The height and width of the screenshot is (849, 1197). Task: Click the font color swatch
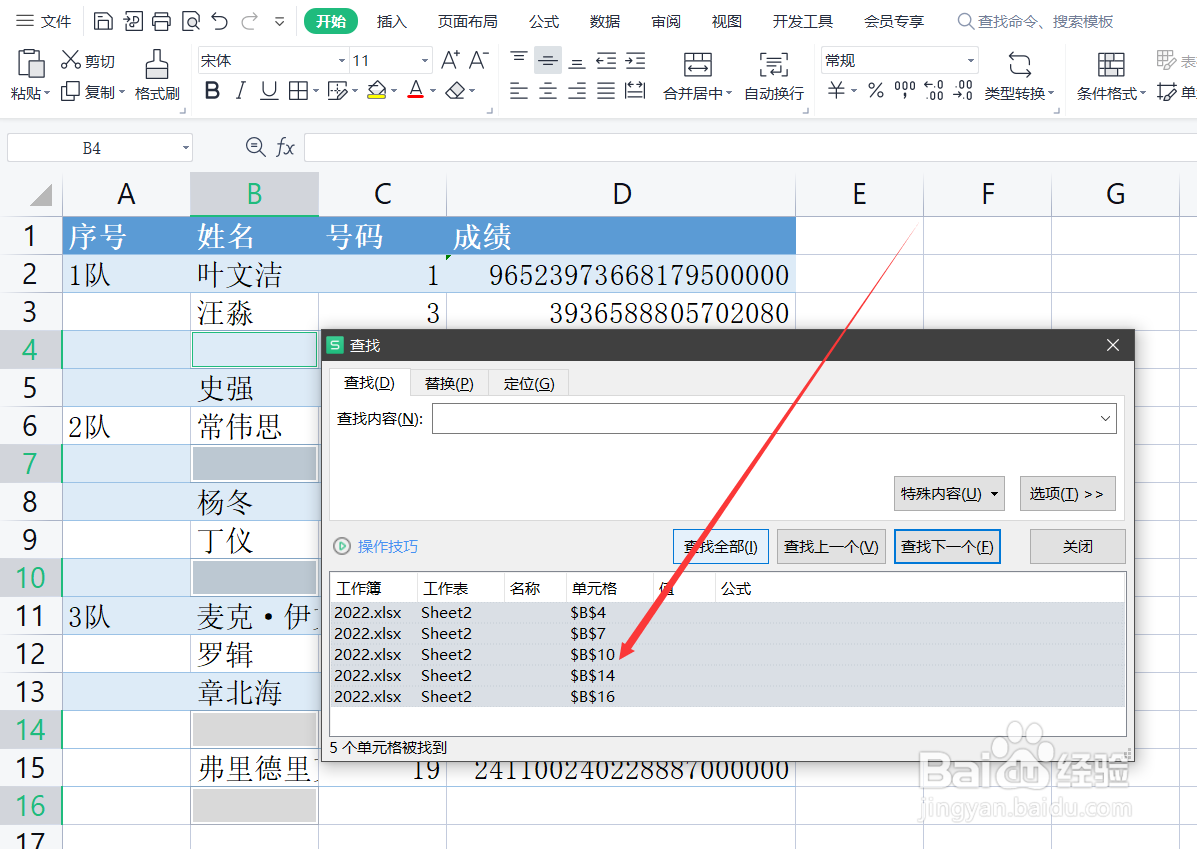[x=418, y=91]
